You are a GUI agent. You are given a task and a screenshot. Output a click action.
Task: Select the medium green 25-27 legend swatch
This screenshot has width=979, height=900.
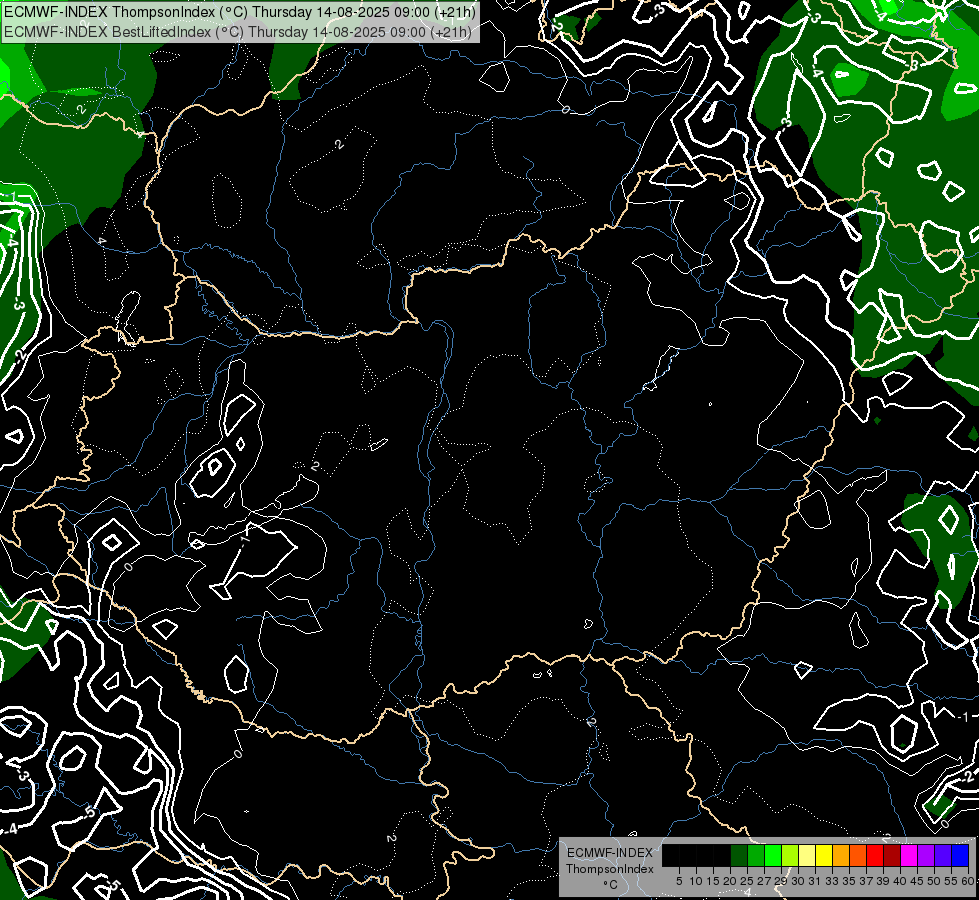pos(756,855)
